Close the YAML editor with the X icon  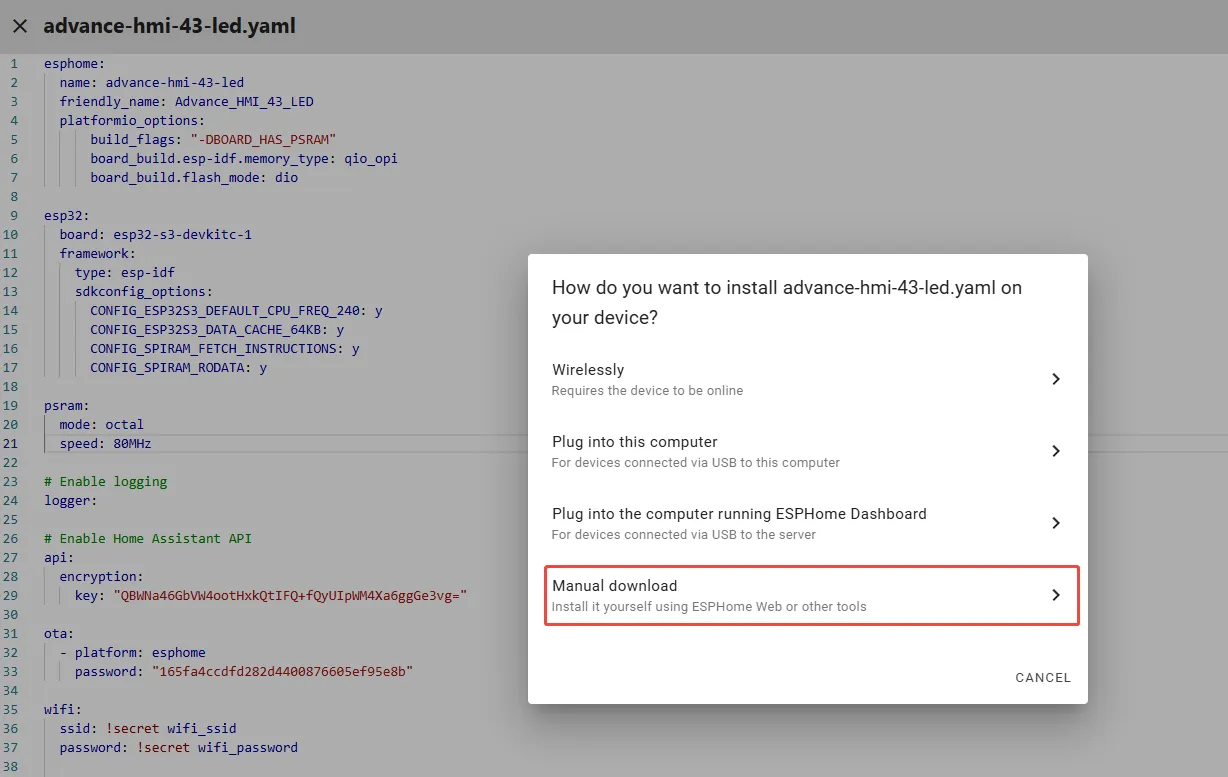click(x=20, y=26)
